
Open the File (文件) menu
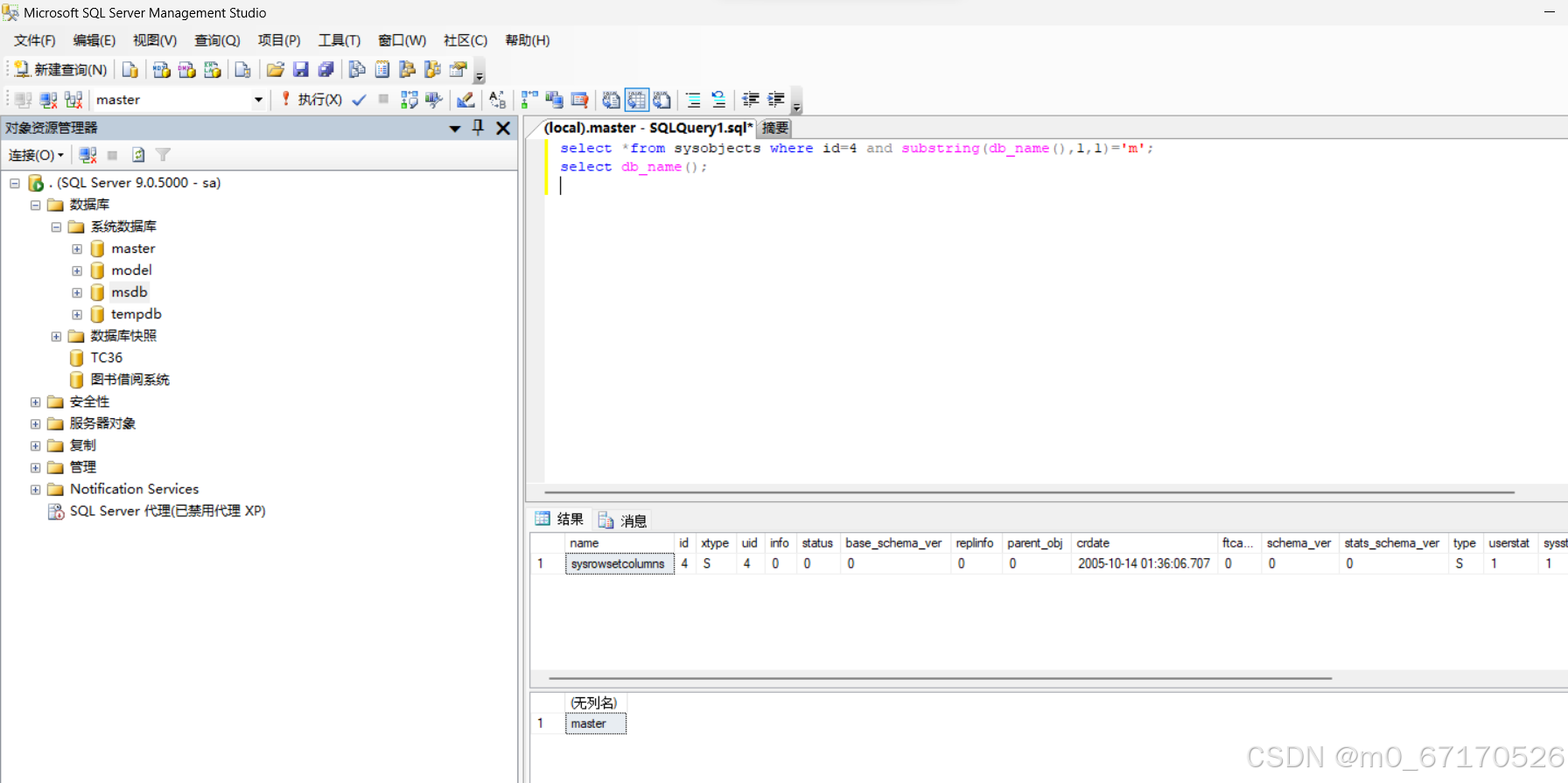click(34, 40)
